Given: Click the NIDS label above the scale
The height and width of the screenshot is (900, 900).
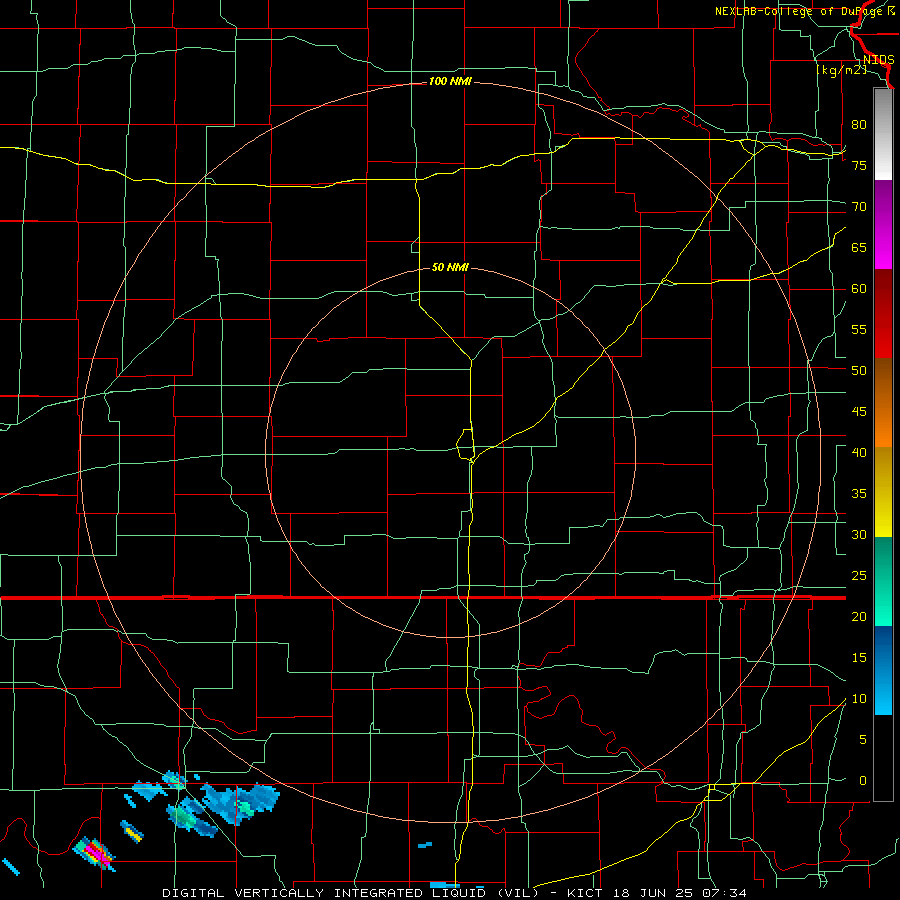Looking at the screenshot, I should 878,60.
